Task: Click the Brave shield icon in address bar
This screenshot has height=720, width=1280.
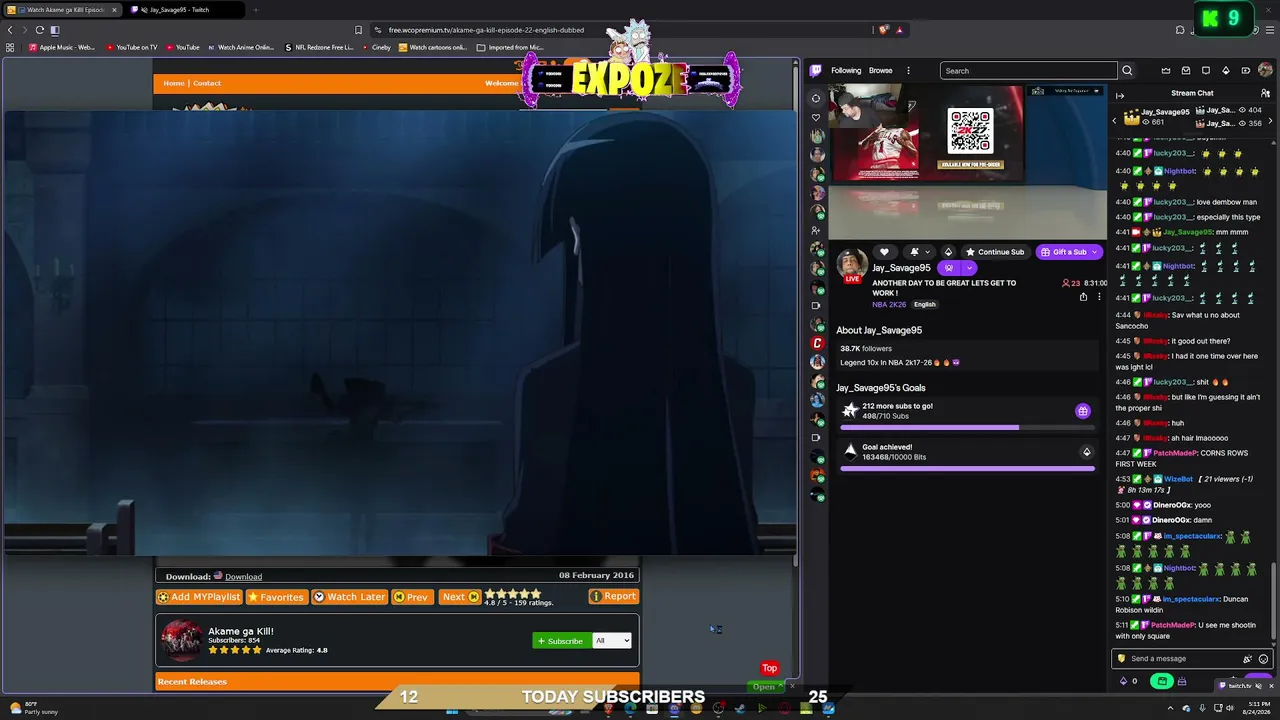Action: coord(882,30)
